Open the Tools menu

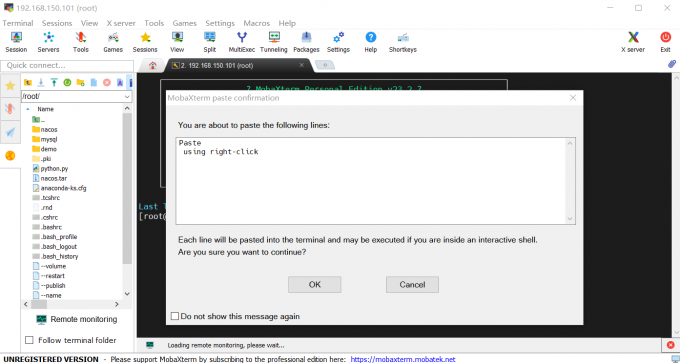point(154,23)
